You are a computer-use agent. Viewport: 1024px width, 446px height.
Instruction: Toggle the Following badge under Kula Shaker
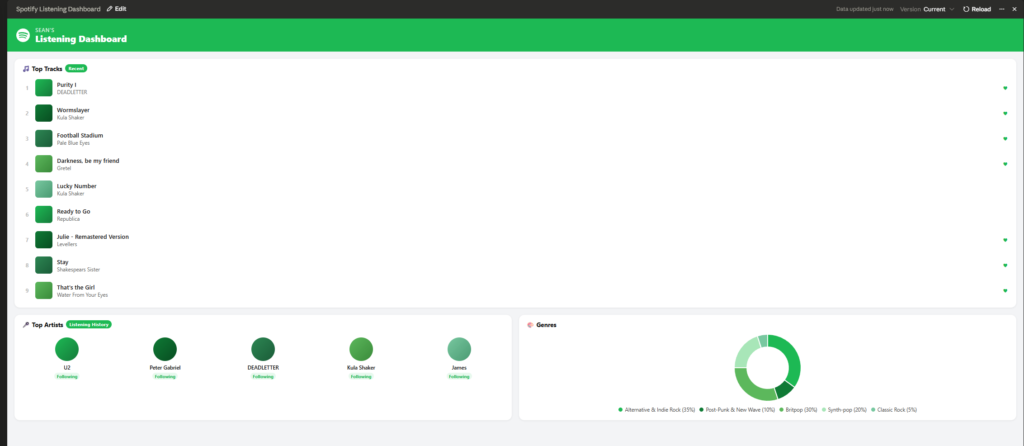click(x=361, y=377)
